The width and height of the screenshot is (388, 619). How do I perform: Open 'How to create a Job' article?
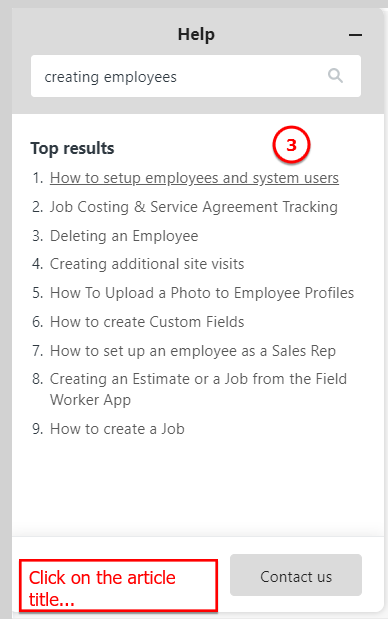click(117, 429)
